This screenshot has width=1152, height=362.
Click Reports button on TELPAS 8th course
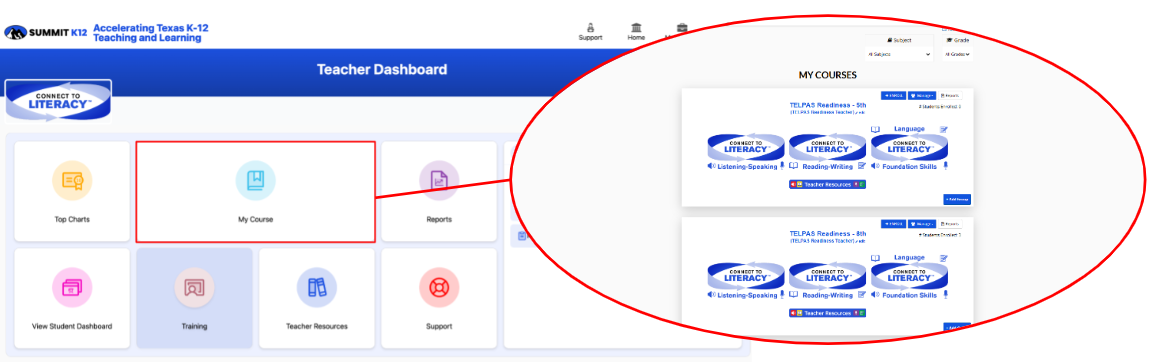950,224
